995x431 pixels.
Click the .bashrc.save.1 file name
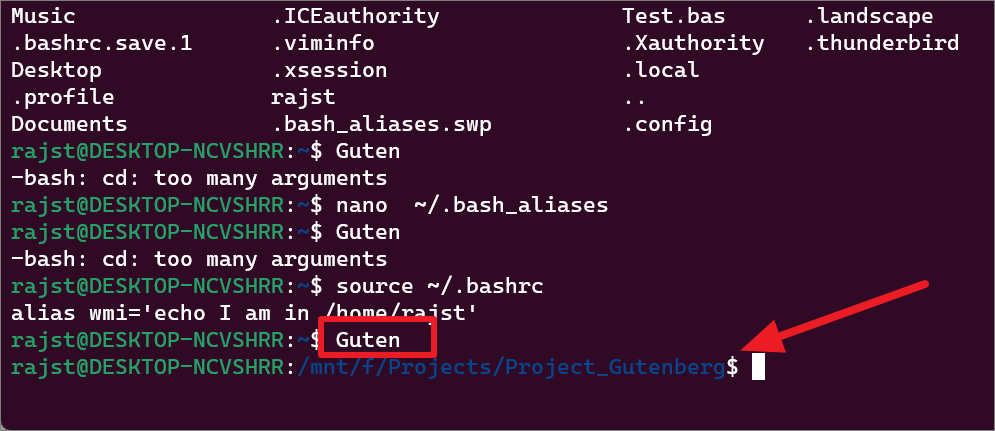(102, 43)
